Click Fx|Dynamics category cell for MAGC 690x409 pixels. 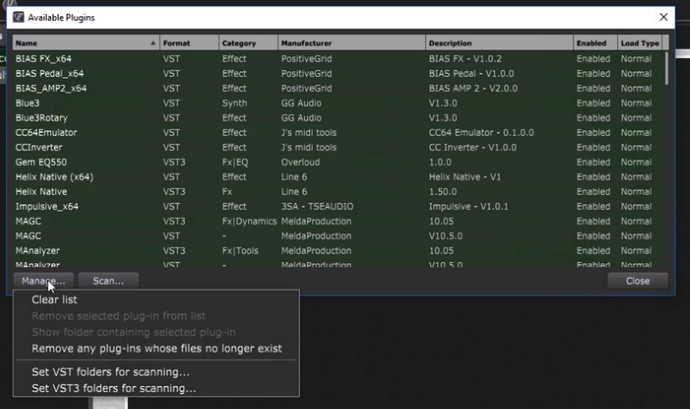click(249, 221)
